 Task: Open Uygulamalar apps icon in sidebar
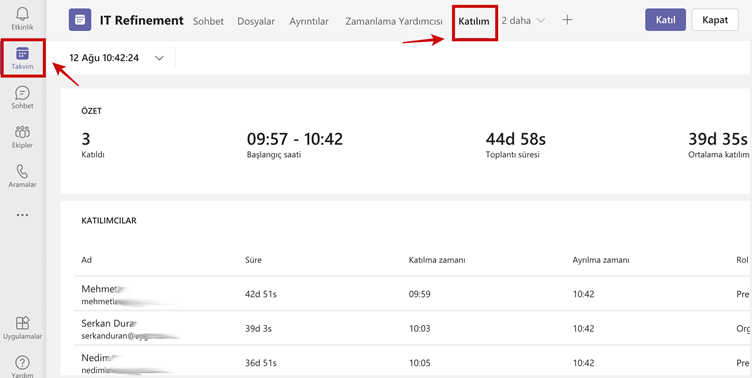coord(23,328)
